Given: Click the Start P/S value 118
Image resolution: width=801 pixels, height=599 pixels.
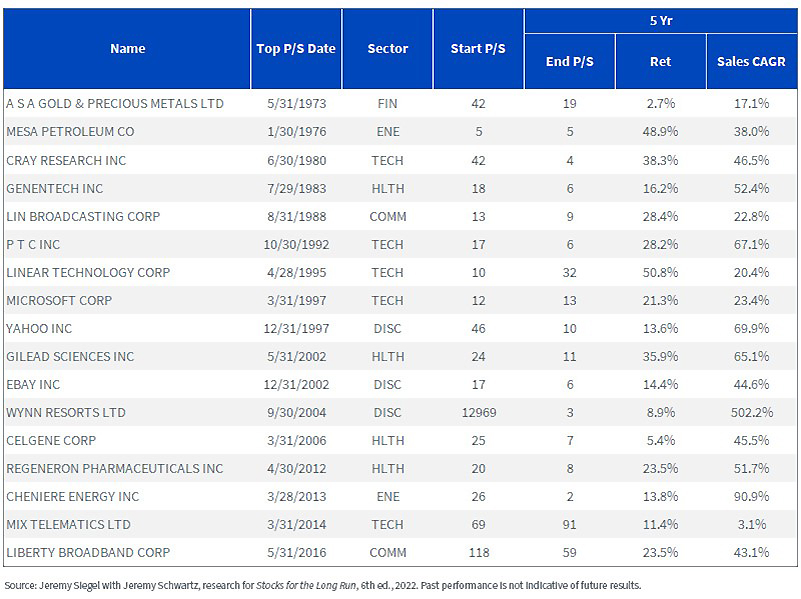Looking at the screenshot, I should [x=479, y=553].
